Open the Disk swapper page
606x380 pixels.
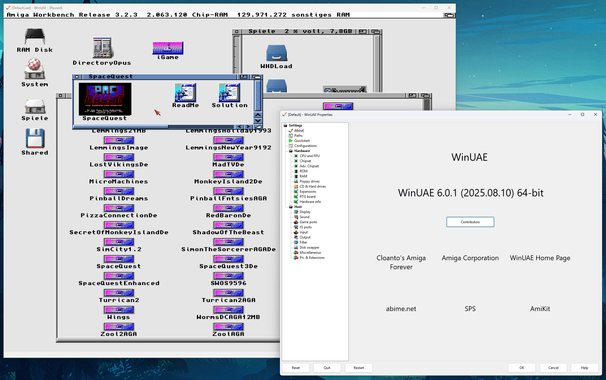(x=309, y=247)
